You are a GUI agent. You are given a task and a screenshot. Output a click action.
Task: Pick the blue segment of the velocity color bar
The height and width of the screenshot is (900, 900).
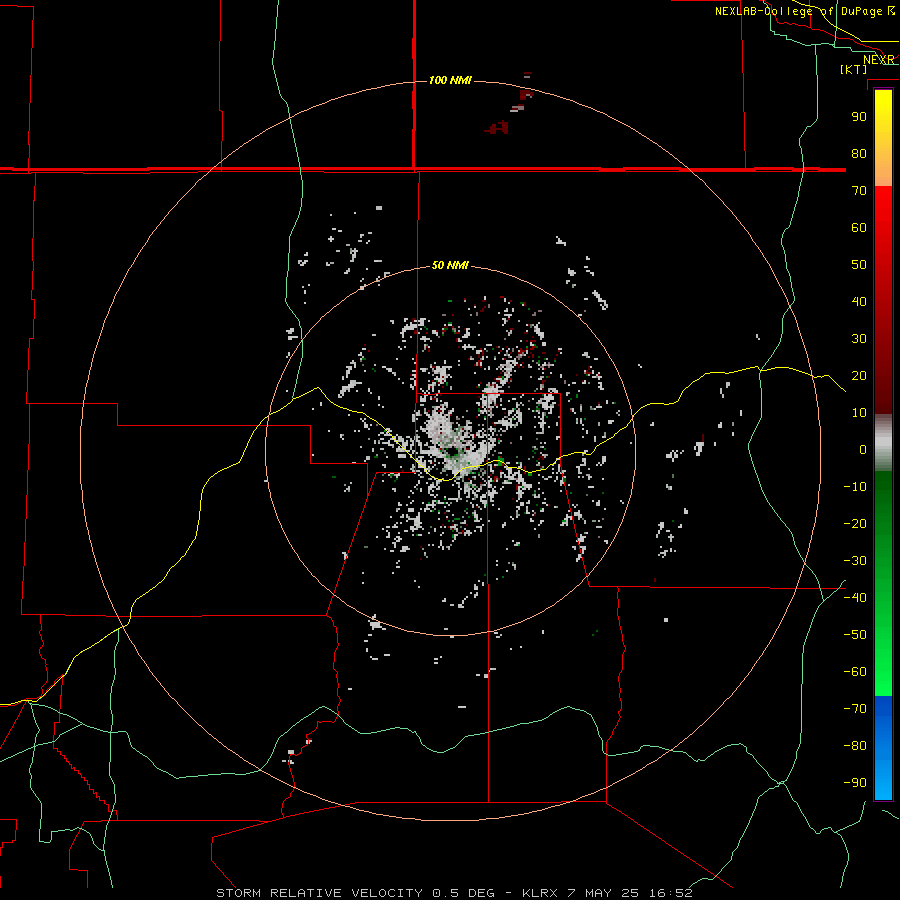click(x=883, y=748)
